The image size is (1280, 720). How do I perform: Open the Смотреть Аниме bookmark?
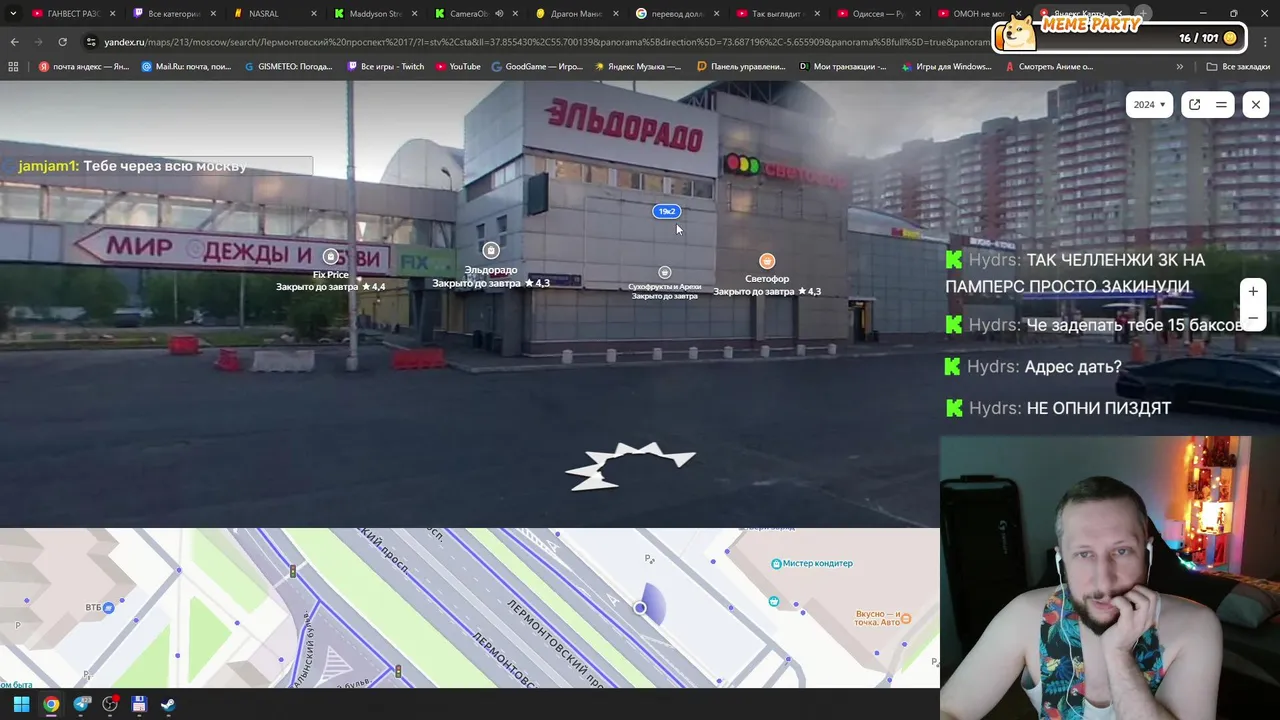point(1049,67)
